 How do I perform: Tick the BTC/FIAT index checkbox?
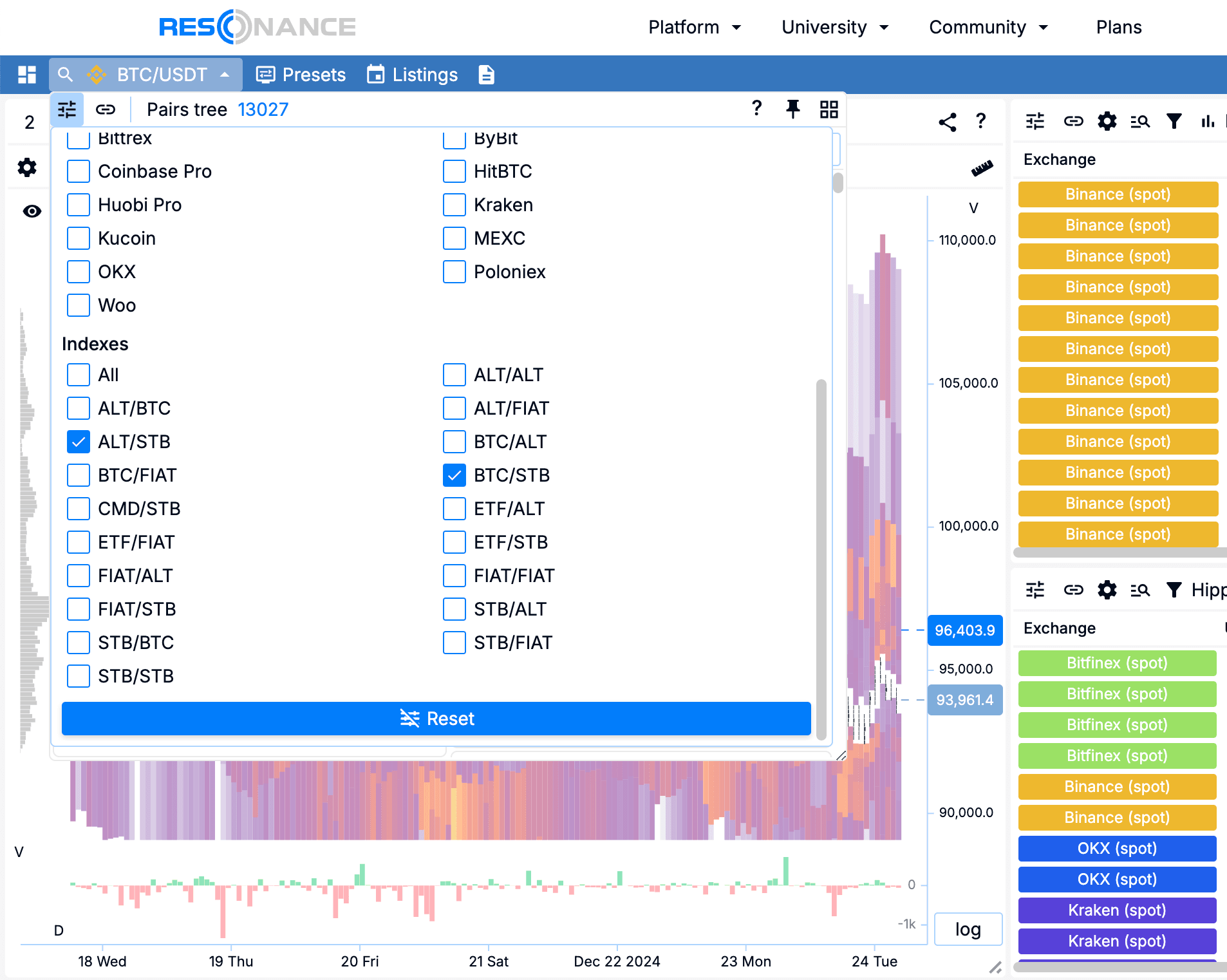click(x=79, y=475)
